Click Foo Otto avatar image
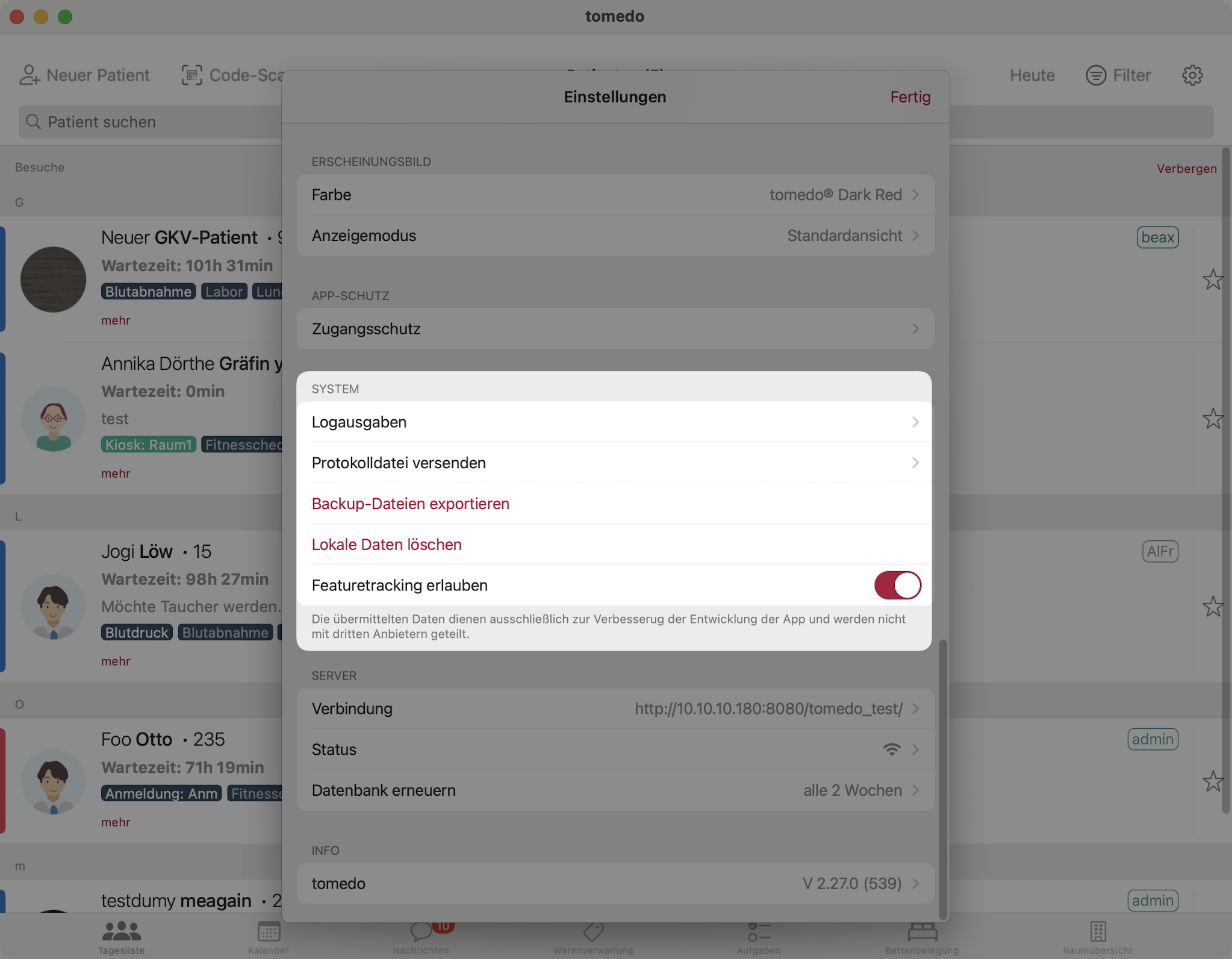Image resolution: width=1232 pixels, height=959 pixels. coord(53,781)
